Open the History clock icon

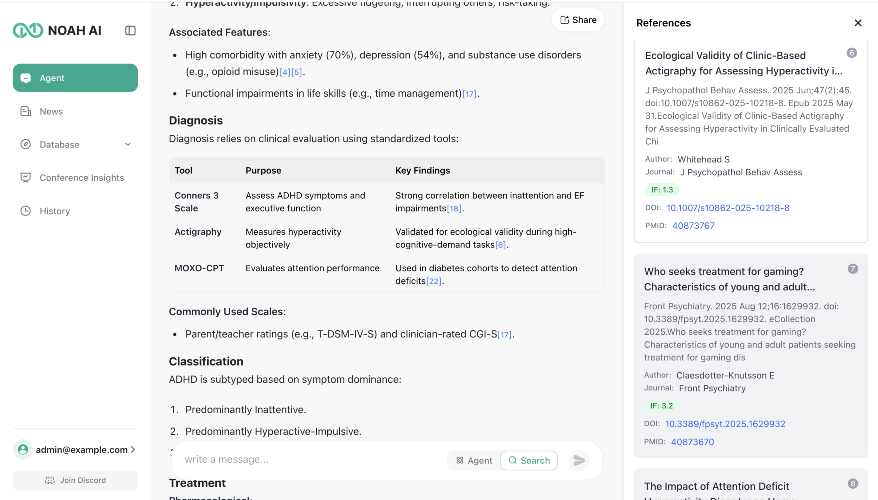point(26,211)
